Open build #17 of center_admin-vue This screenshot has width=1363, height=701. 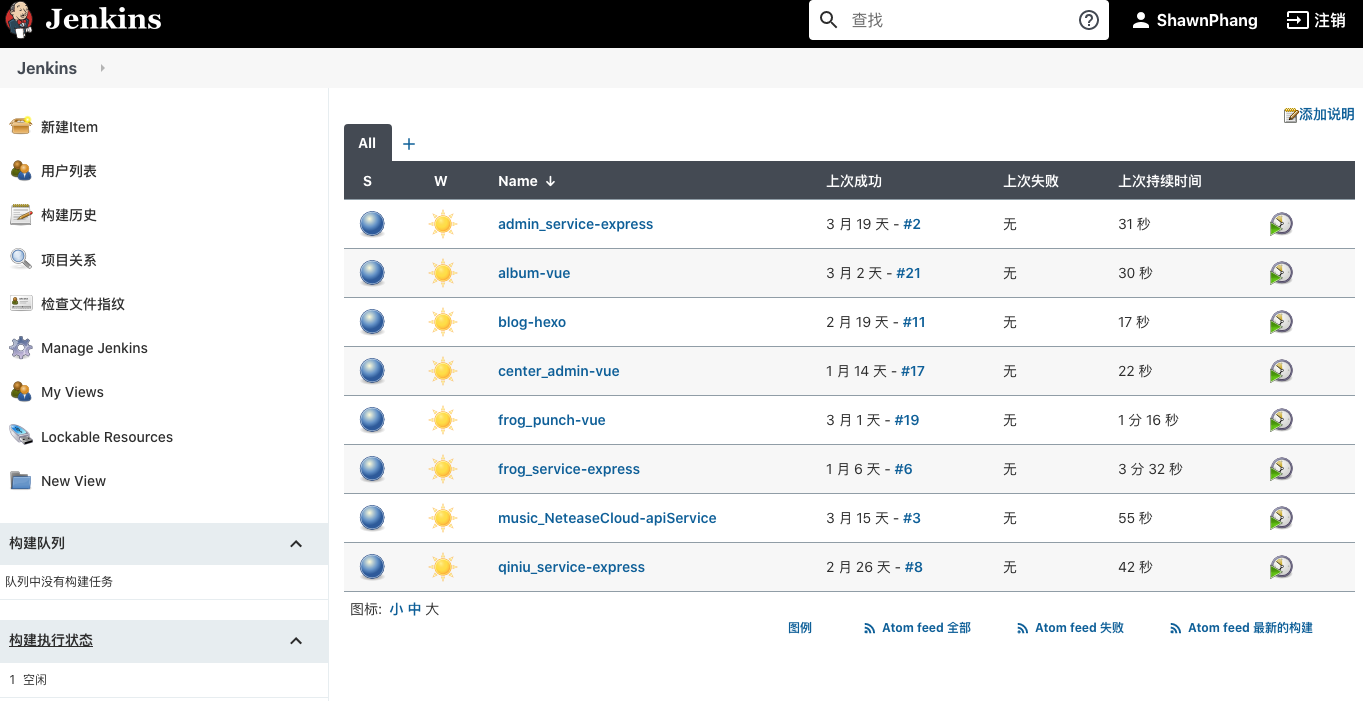912,371
